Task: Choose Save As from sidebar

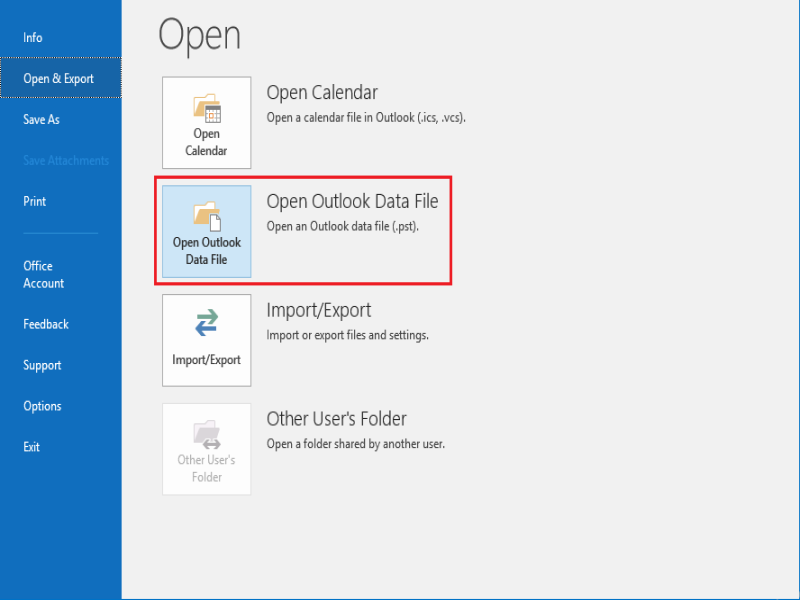Action: tap(41, 119)
